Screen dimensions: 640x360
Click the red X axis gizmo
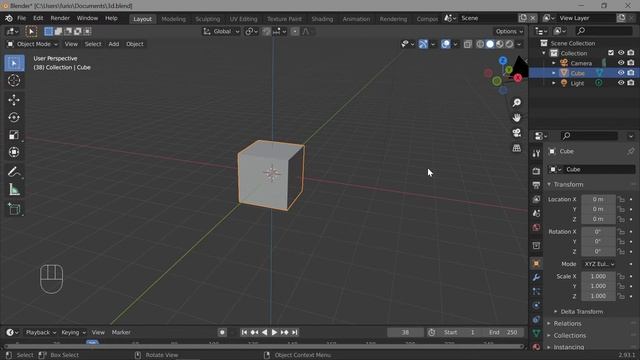tap(518, 78)
